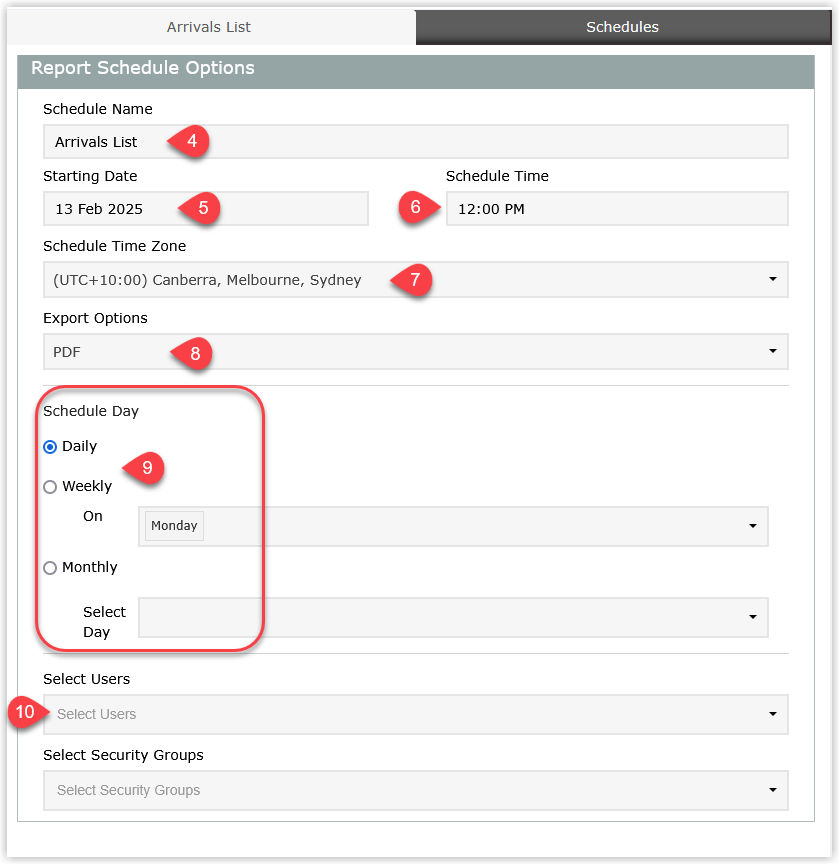This screenshot has width=840, height=865.
Task: Click the weekday selector dropdown arrow
Action: tap(753, 526)
